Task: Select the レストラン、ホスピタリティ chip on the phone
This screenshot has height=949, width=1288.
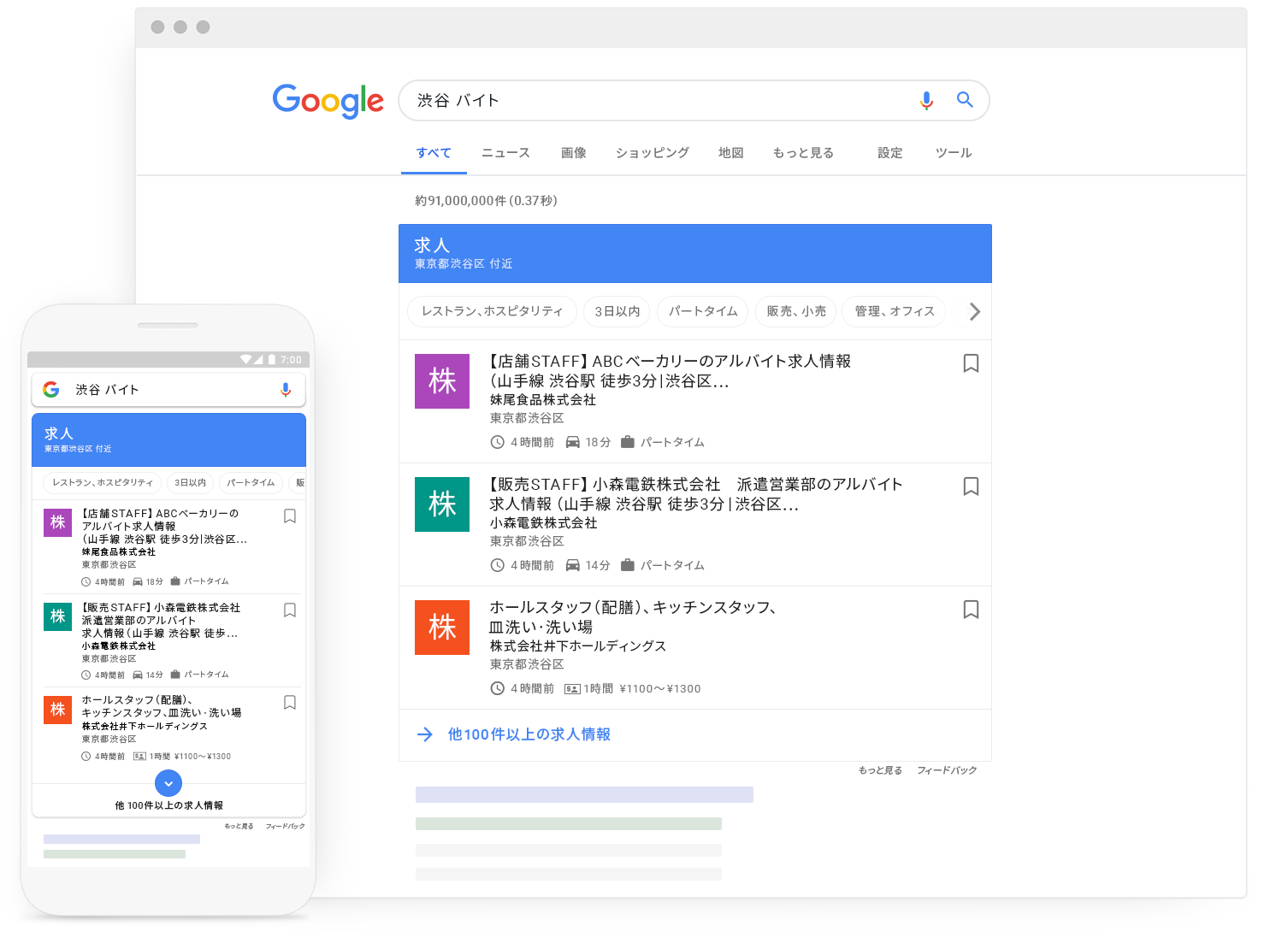Action: click(x=103, y=483)
